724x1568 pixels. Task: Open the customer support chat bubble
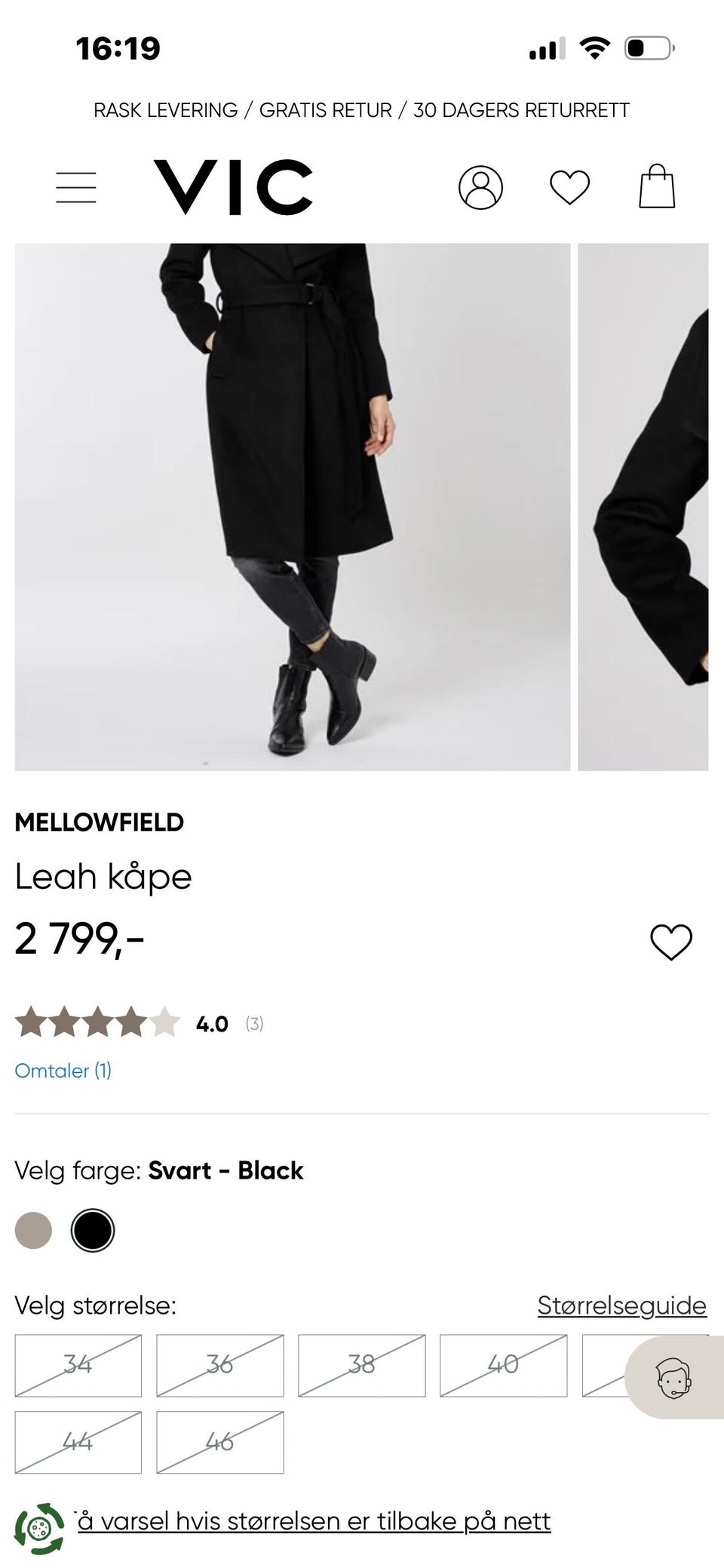coord(673,1379)
